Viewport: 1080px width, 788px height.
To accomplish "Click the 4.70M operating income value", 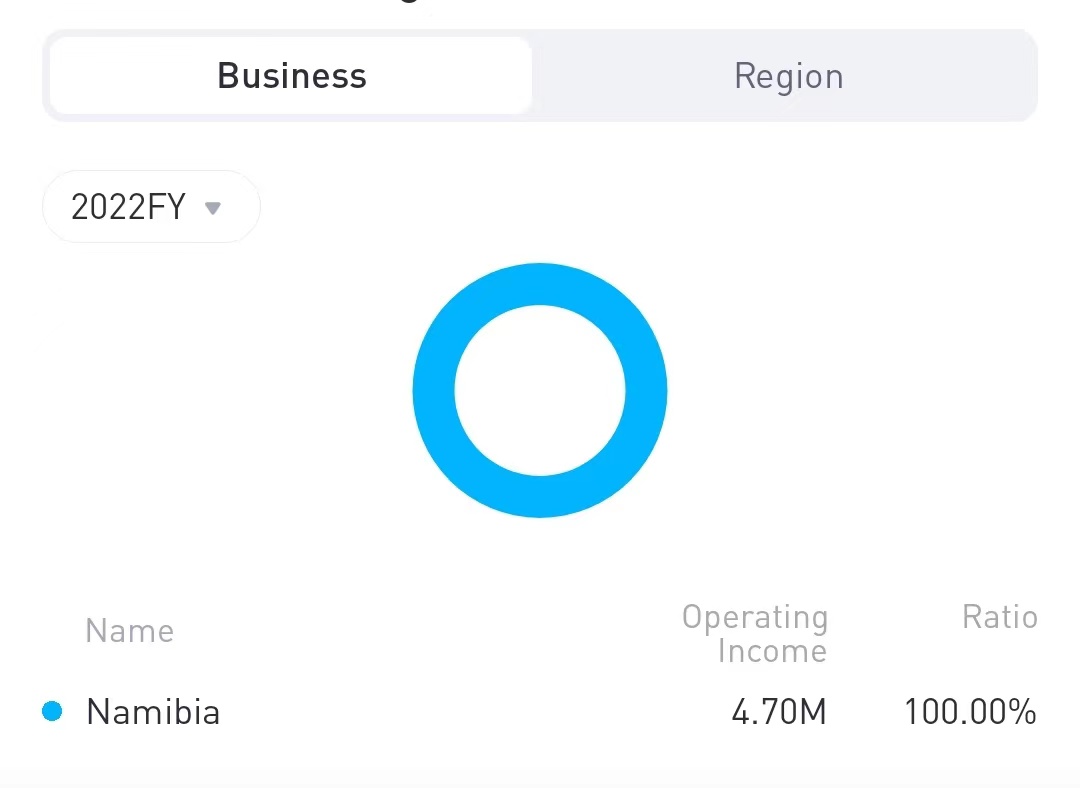I will point(779,712).
